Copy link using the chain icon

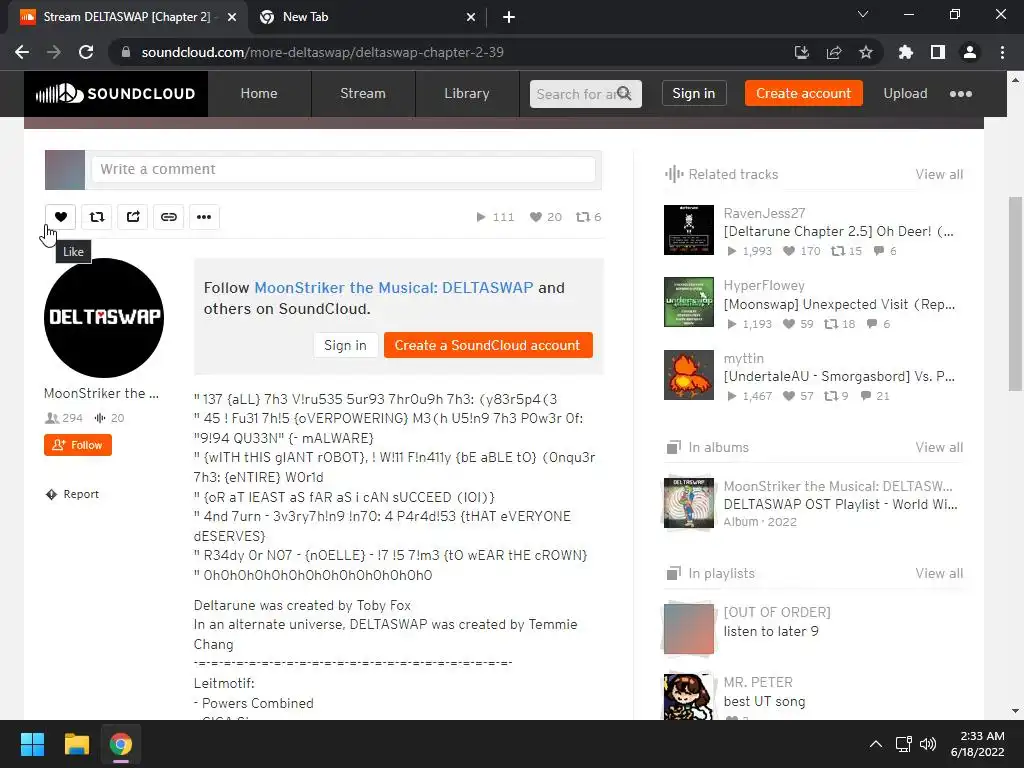click(x=168, y=217)
